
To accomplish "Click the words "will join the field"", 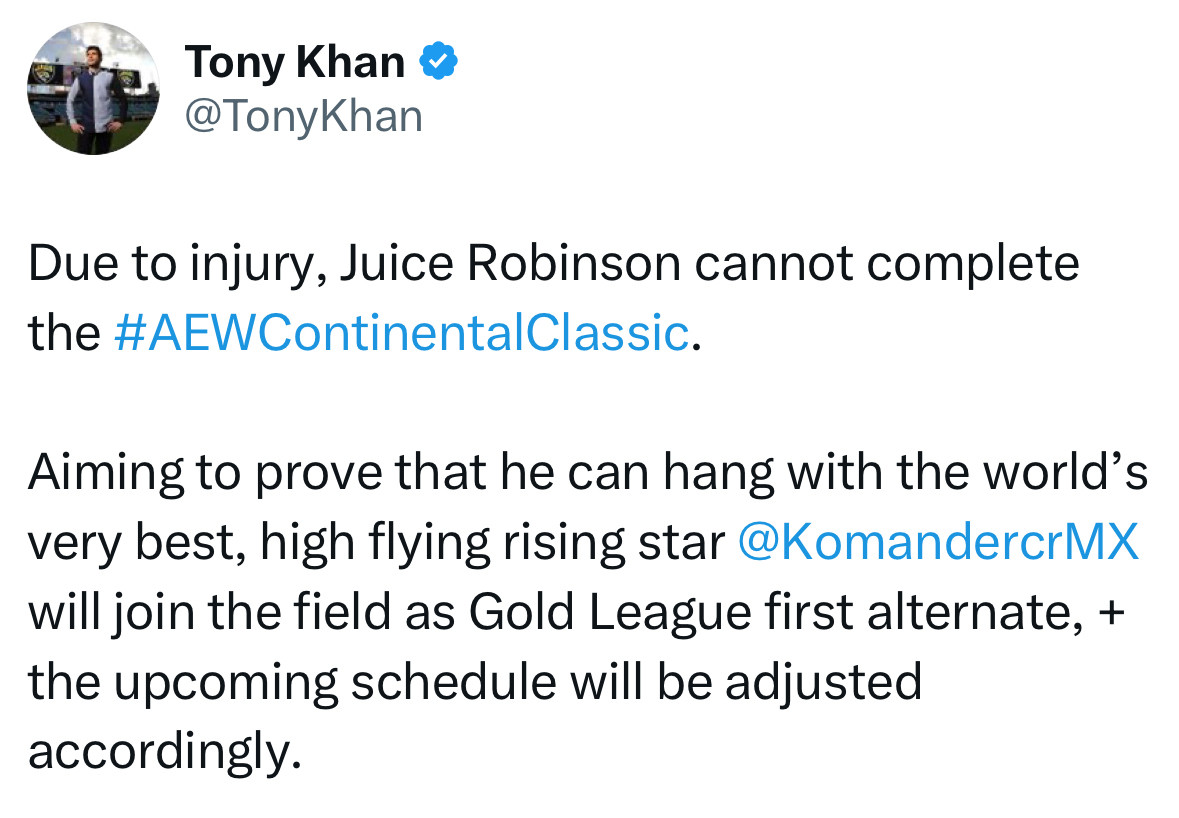I will point(210,612).
